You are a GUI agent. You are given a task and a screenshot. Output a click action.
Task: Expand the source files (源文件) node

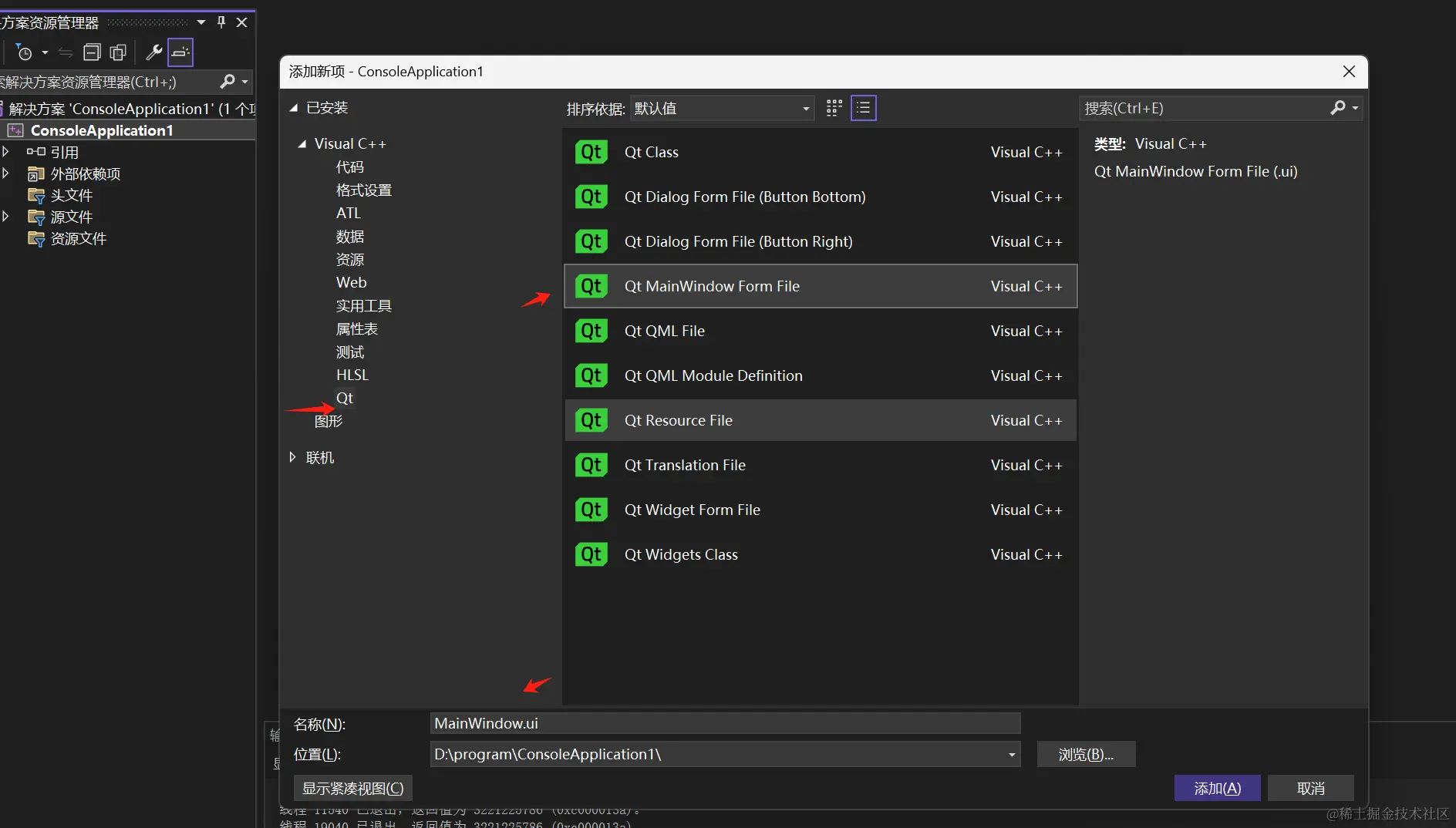[x=5, y=217]
